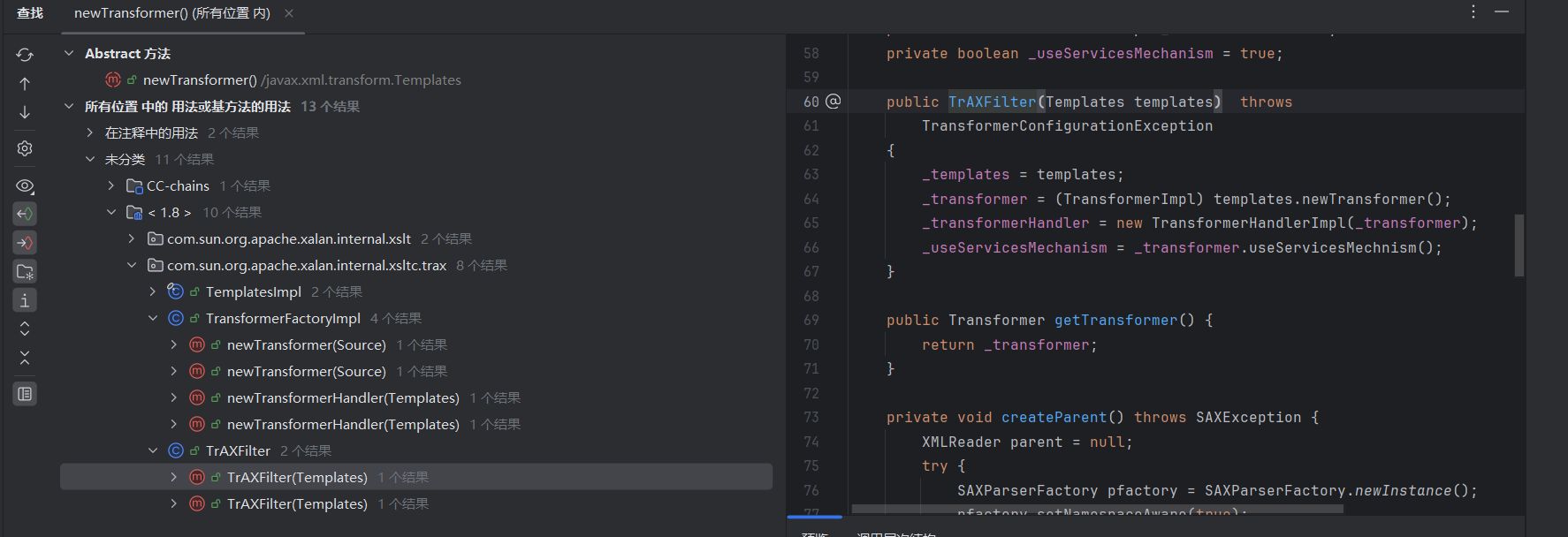
Task: Expand the CC-chains module node
Action: click(110, 186)
